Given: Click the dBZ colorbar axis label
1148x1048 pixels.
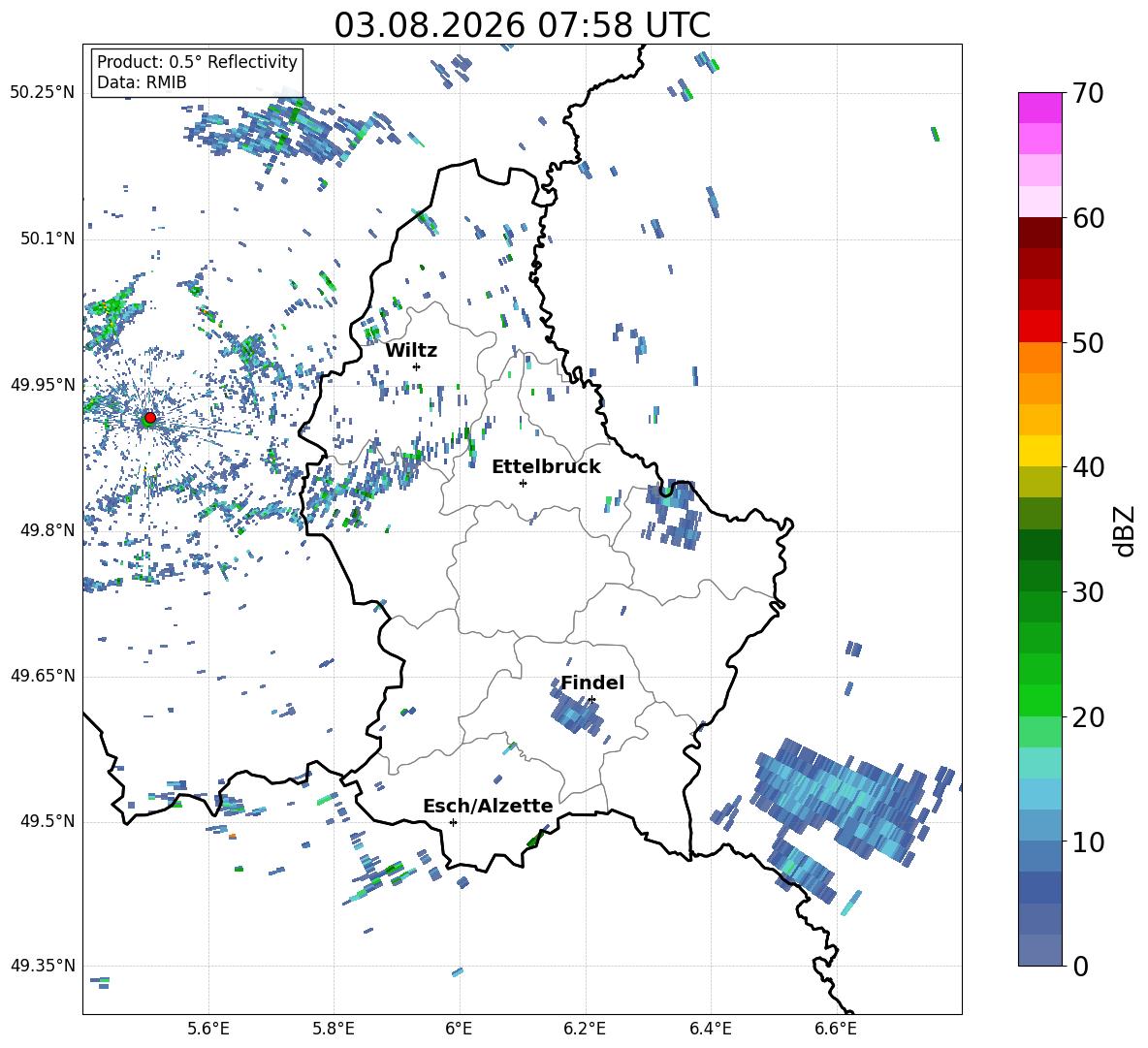Looking at the screenshot, I should (x=1126, y=530).
